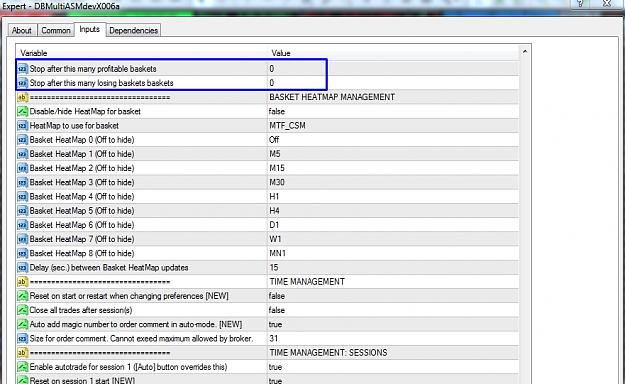Click the scrollbar up arrow
This screenshot has width=625, height=384.
(525, 51)
